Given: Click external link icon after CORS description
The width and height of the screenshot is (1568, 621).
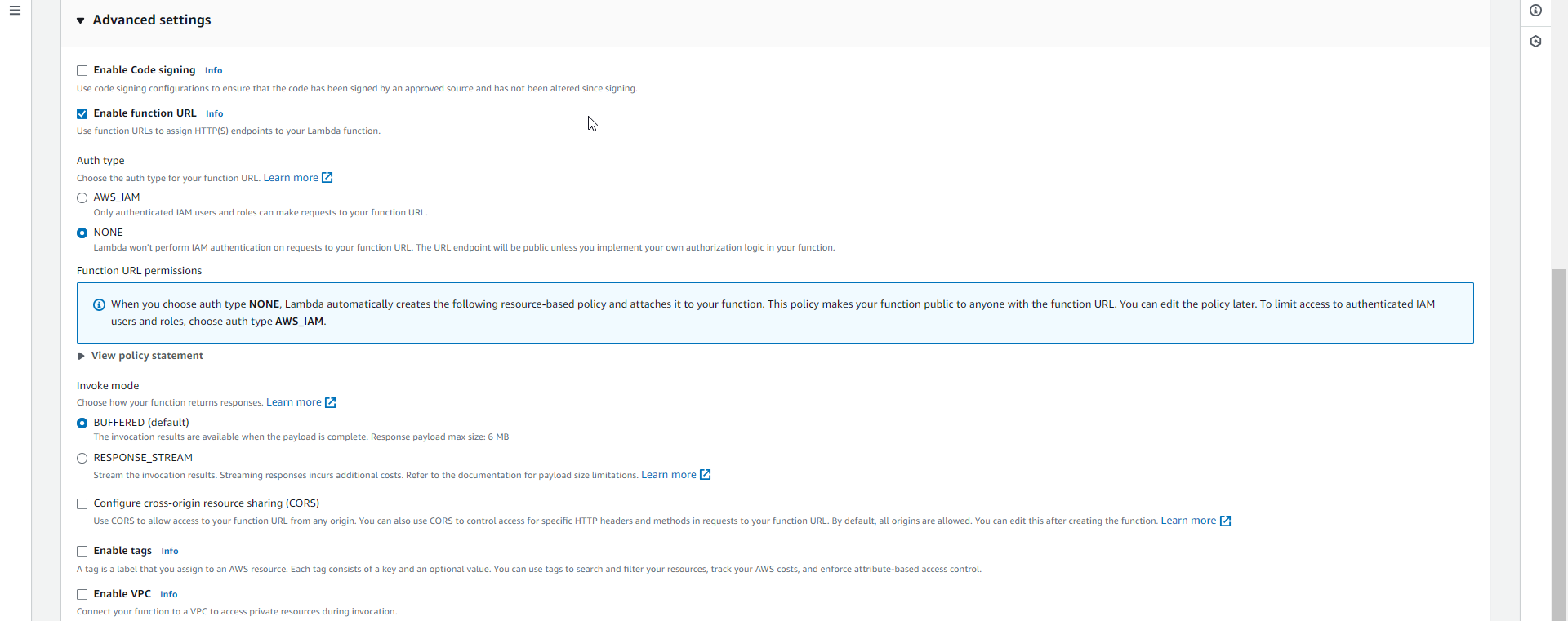Looking at the screenshot, I should pyautogui.click(x=1225, y=521).
